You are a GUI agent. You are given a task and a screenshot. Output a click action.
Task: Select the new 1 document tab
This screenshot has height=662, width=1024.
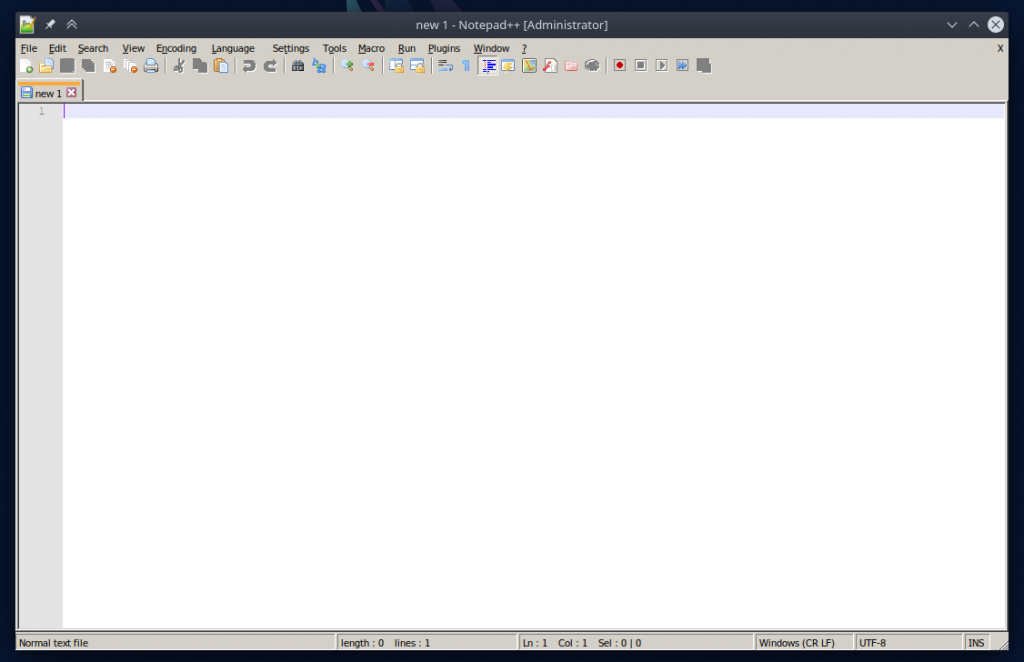point(48,93)
